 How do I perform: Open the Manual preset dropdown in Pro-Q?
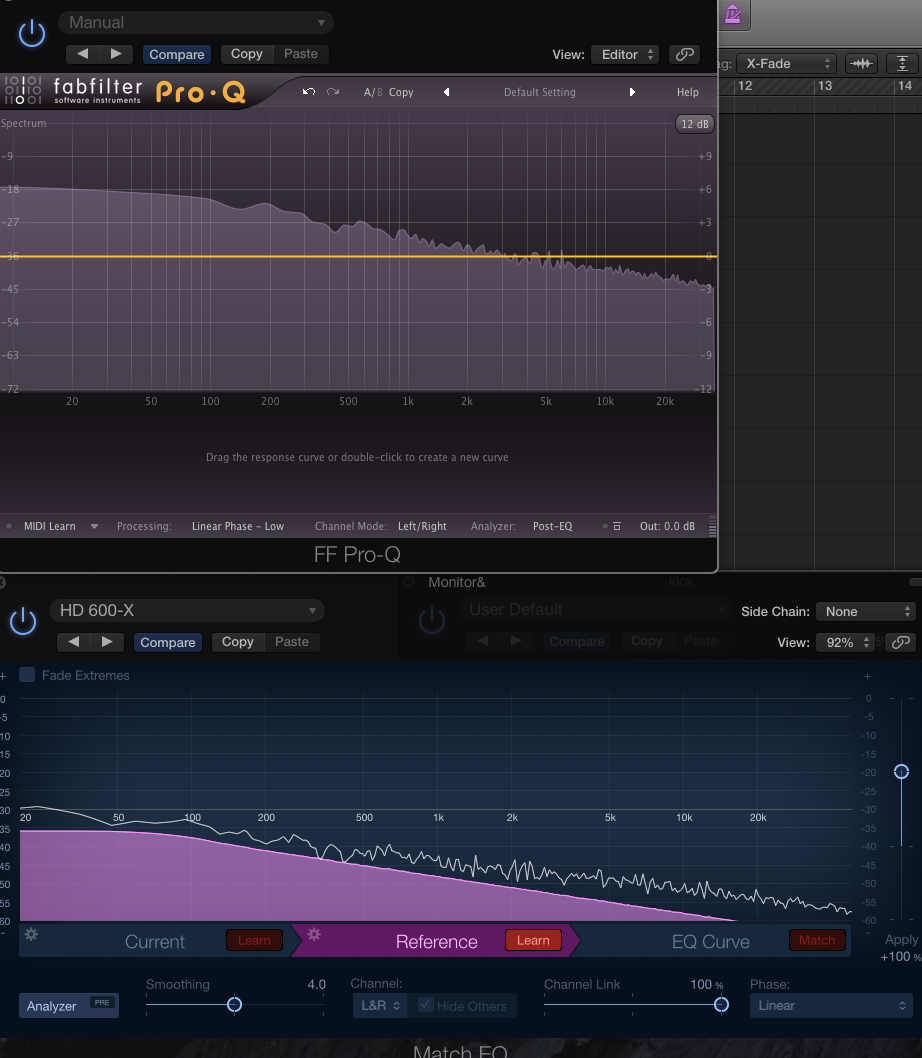(196, 22)
